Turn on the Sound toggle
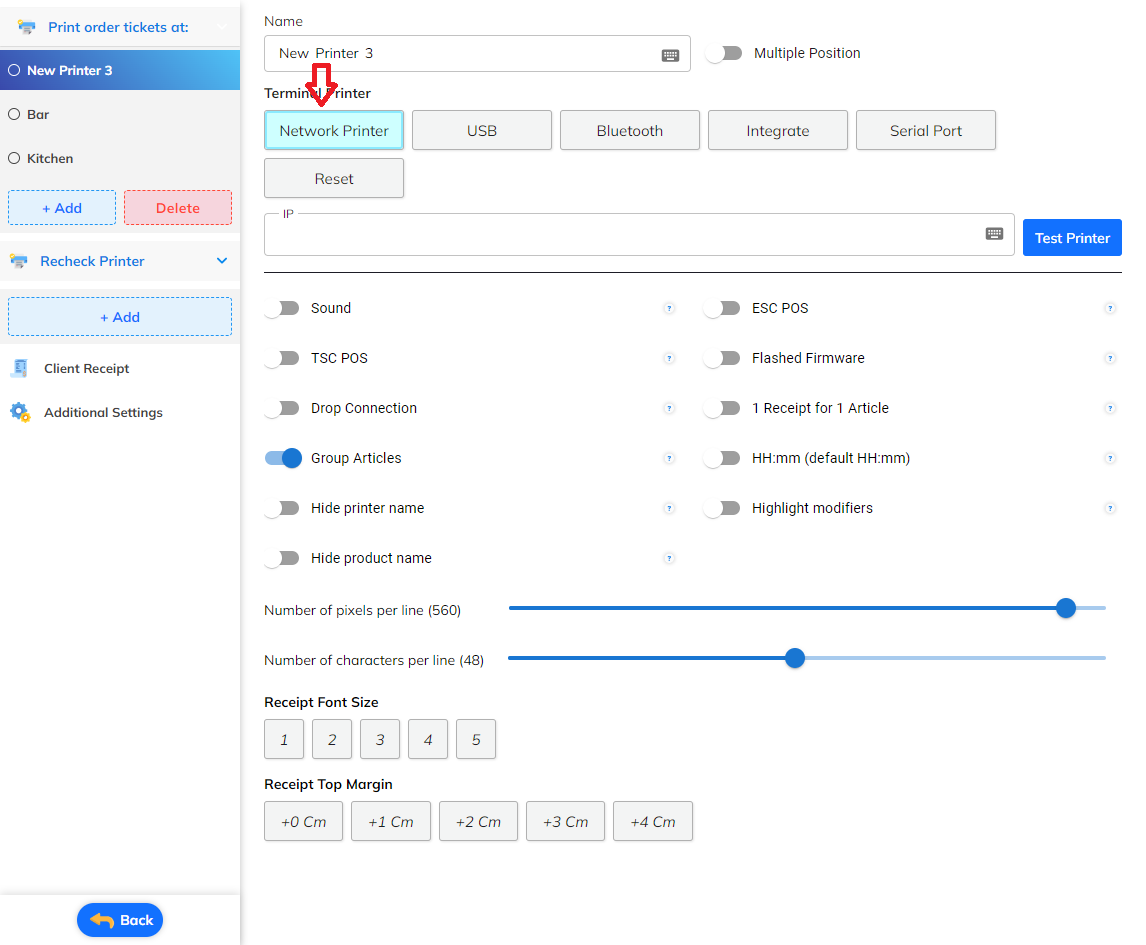This screenshot has height=945, width=1146. pyautogui.click(x=282, y=308)
